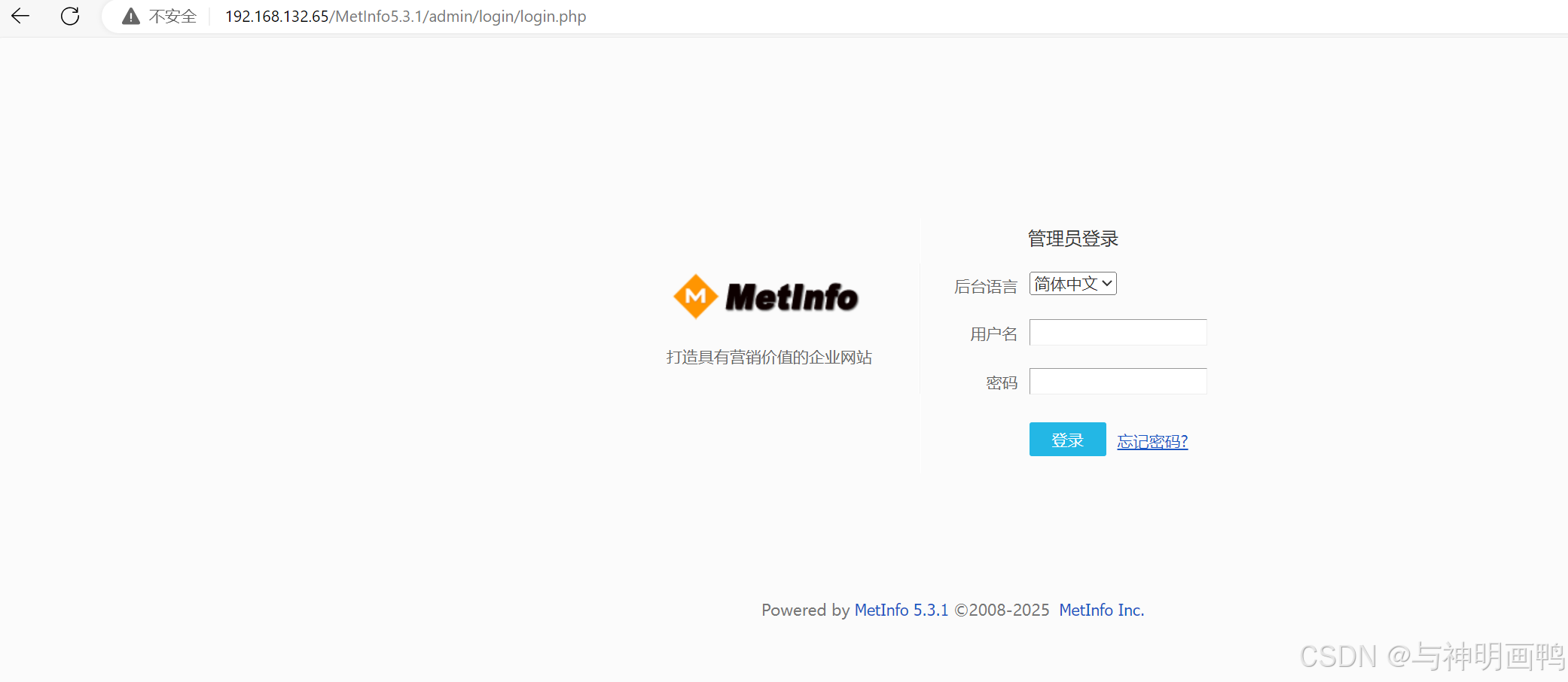Open the 后台语言 language dropdown

(1072, 284)
